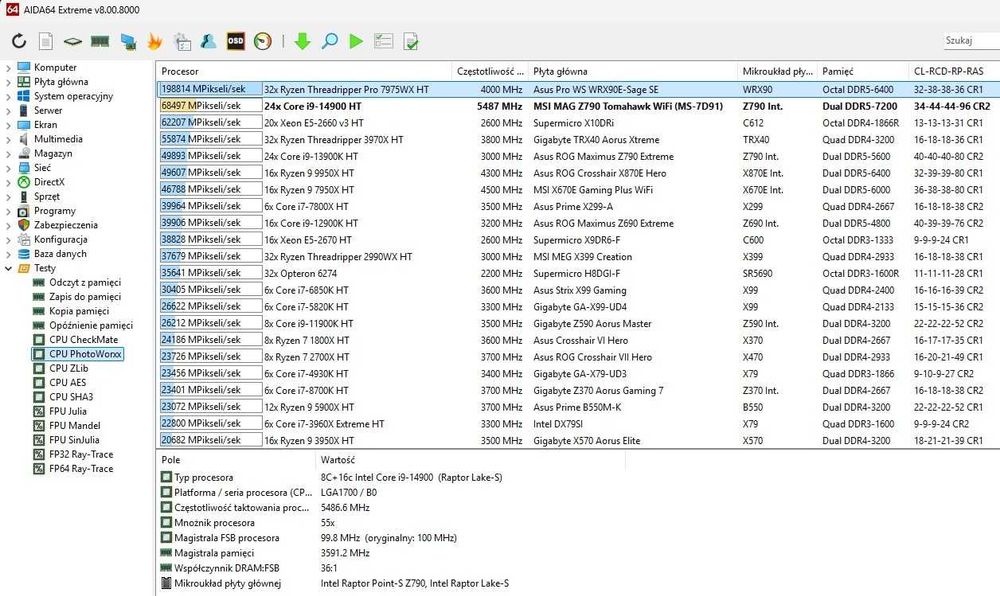Sort by the Procesor column header
The image size is (1000, 596).
(304, 71)
